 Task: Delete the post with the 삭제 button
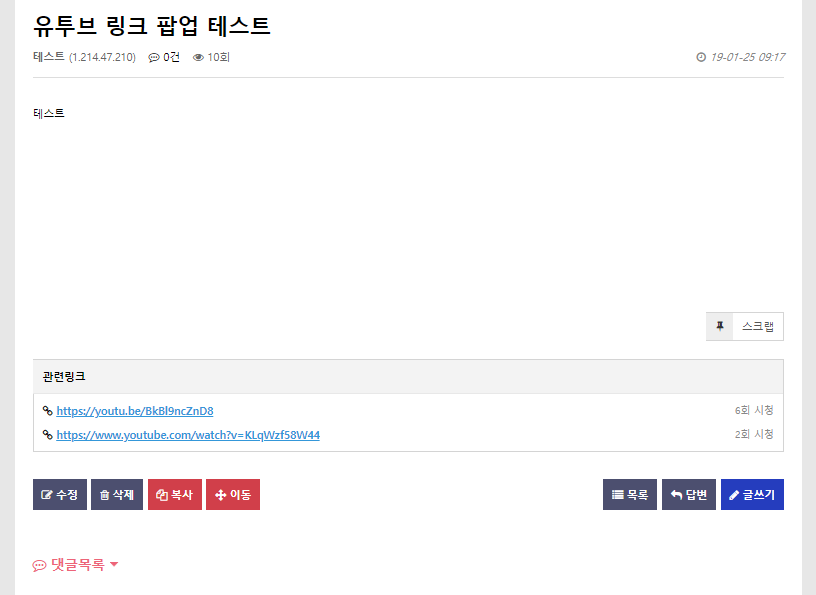117,495
